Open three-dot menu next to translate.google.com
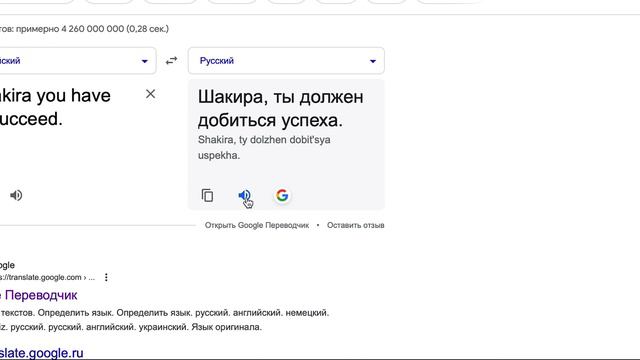The height and width of the screenshot is (360, 640). tap(106, 278)
